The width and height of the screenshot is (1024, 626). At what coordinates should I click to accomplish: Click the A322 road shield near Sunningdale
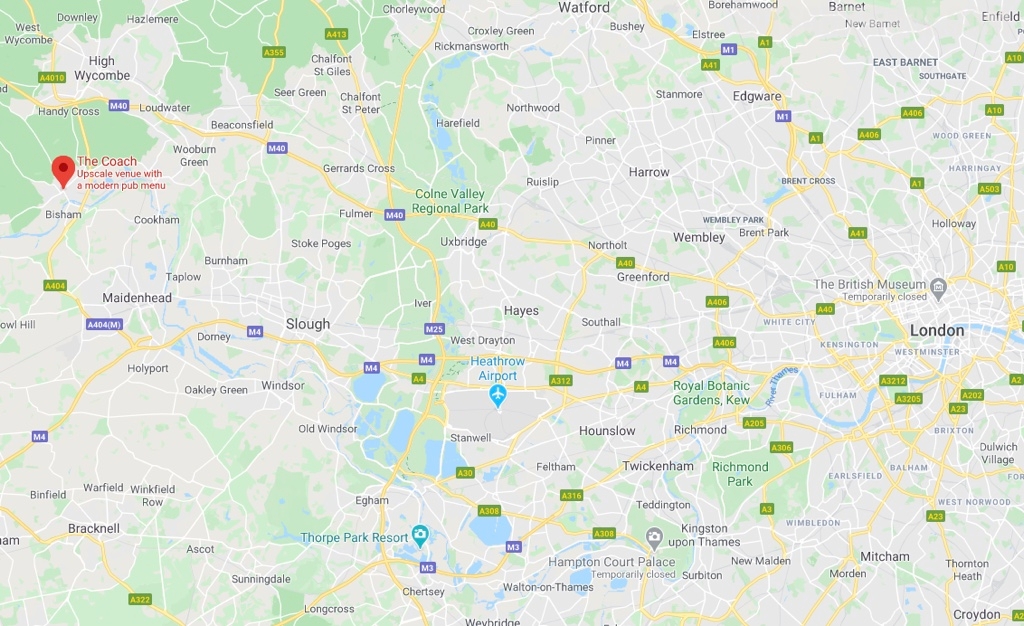[140, 599]
